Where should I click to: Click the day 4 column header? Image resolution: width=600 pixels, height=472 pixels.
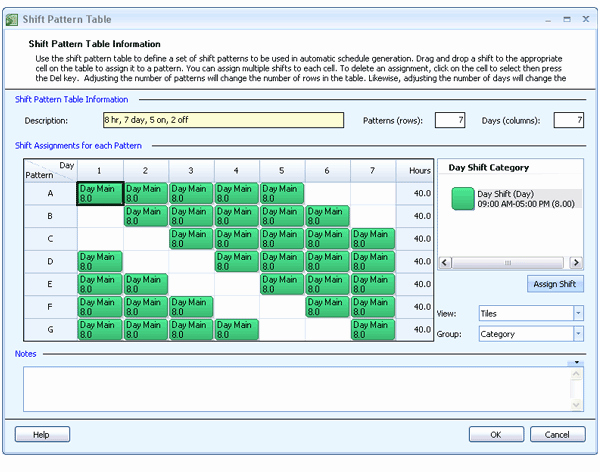pos(236,171)
